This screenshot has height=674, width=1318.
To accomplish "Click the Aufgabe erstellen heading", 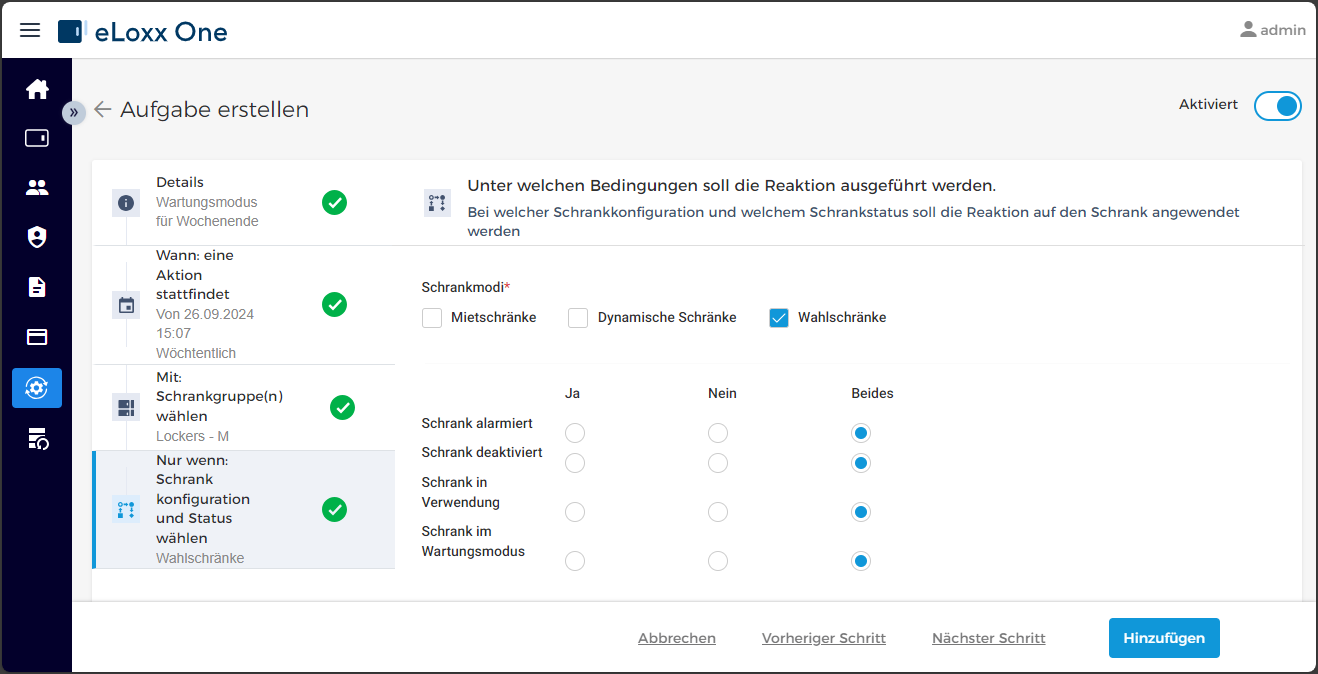I will [x=215, y=110].
